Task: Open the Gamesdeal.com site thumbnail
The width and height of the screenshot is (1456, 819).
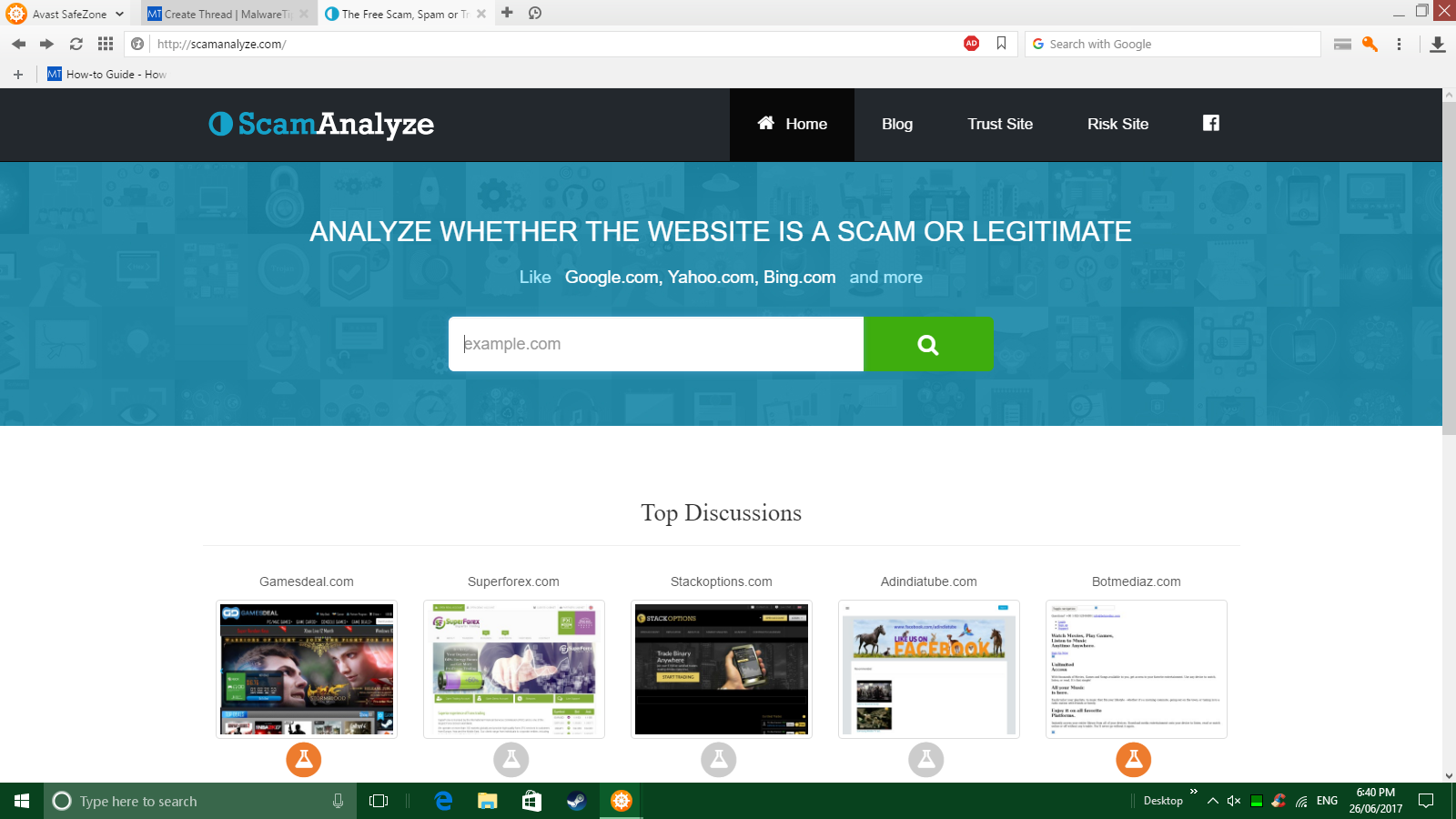Action: tap(307, 669)
